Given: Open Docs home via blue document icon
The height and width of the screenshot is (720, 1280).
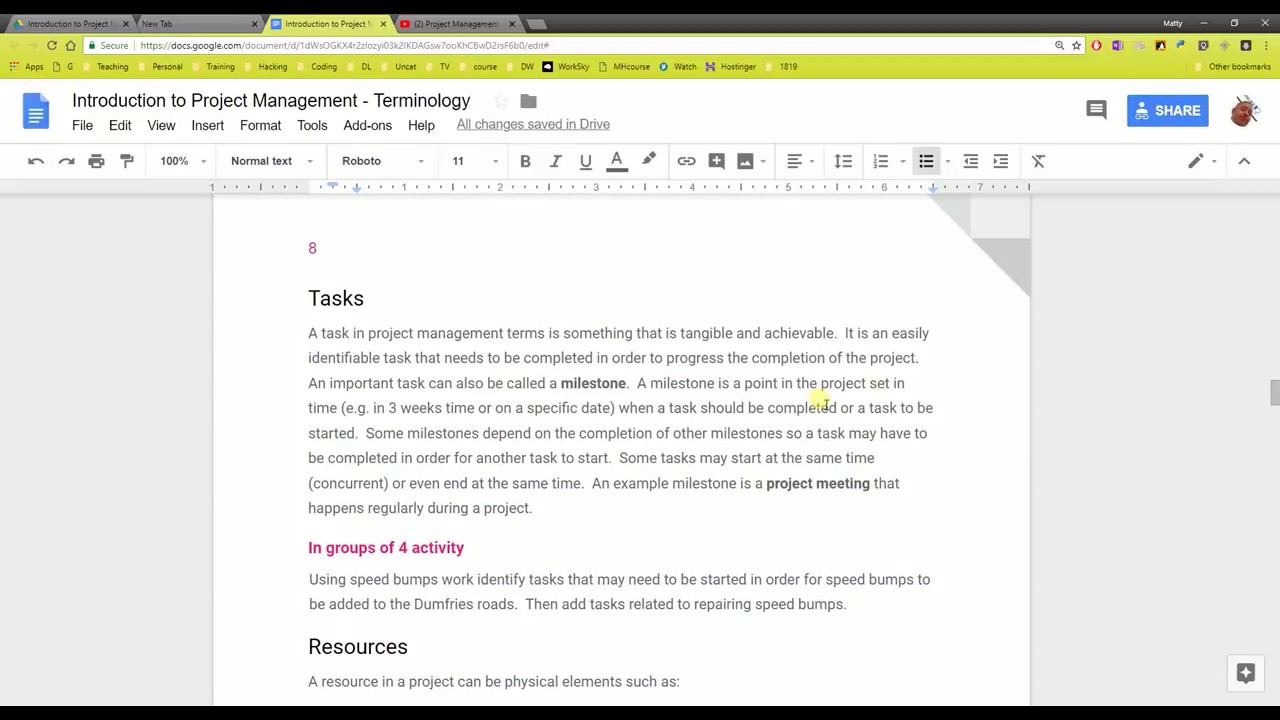Looking at the screenshot, I should click(x=36, y=111).
